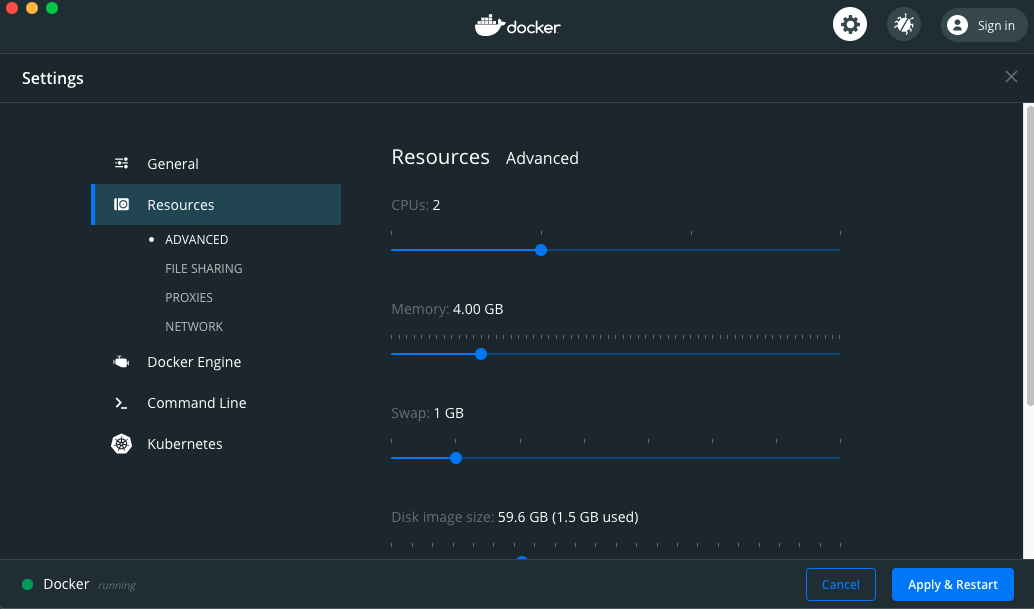The height and width of the screenshot is (609, 1034).
Task: Click the Swap slider handle
Action: tap(456, 458)
